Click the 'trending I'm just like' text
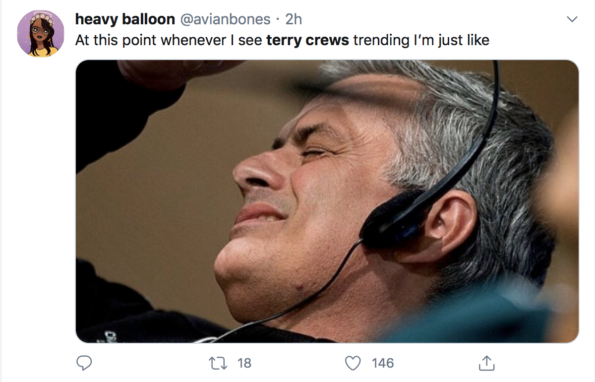Image resolution: width=595 pixels, height=382 pixels. pyautogui.click(x=421, y=40)
